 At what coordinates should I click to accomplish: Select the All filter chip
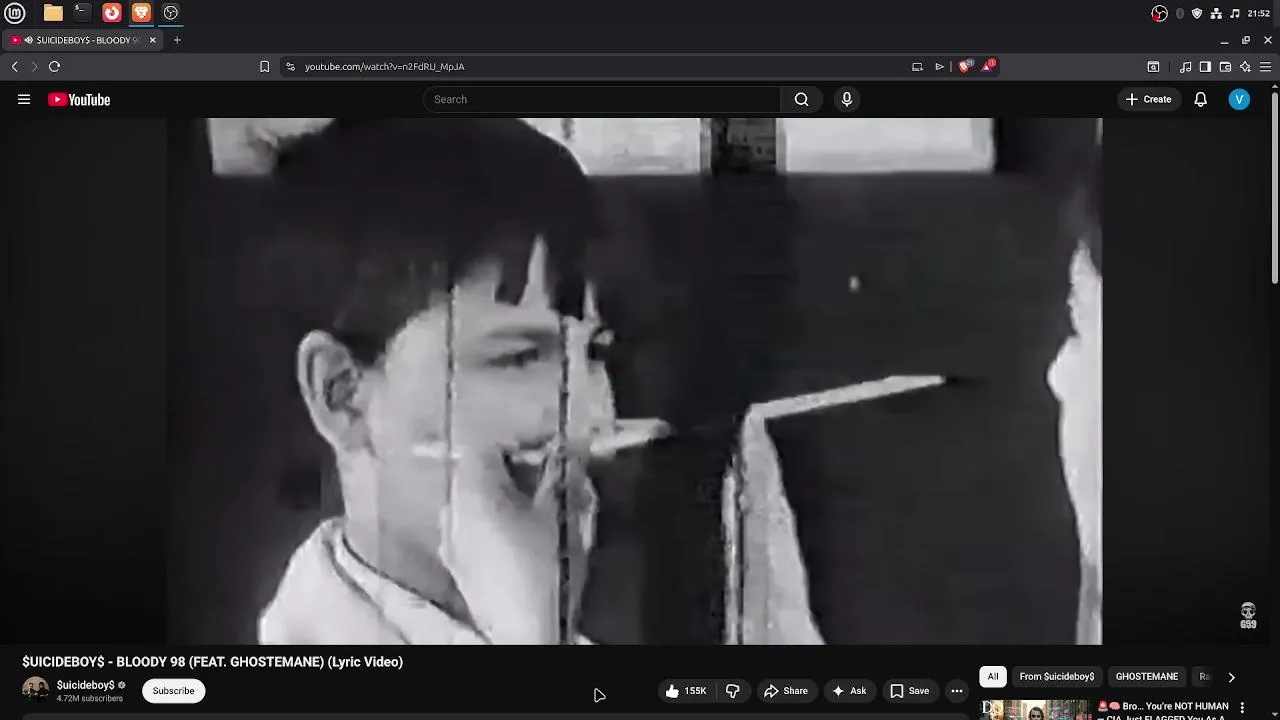[993, 677]
